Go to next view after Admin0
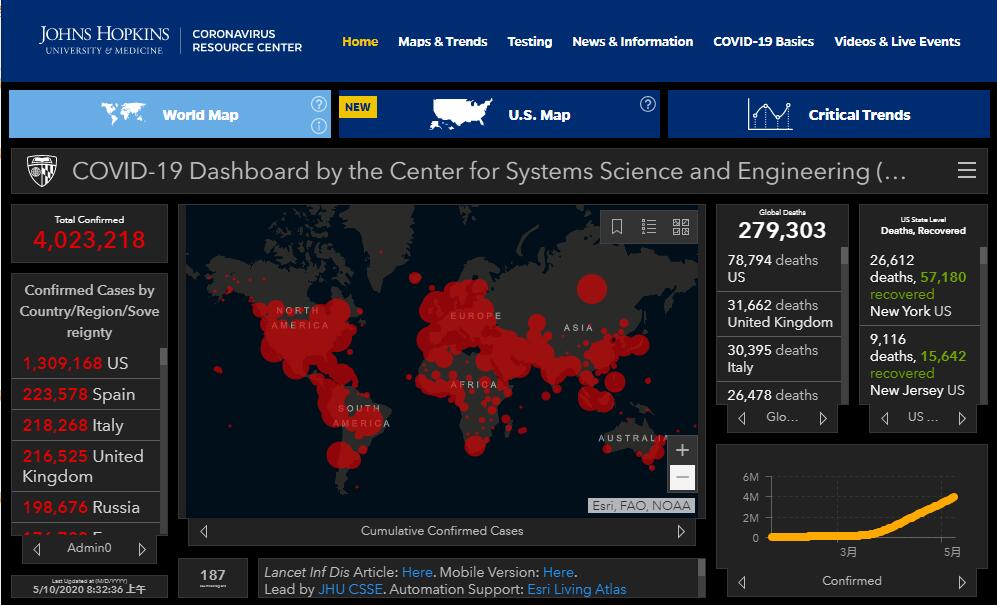This screenshot has width=997, height=605. click(x=142, y=549)
